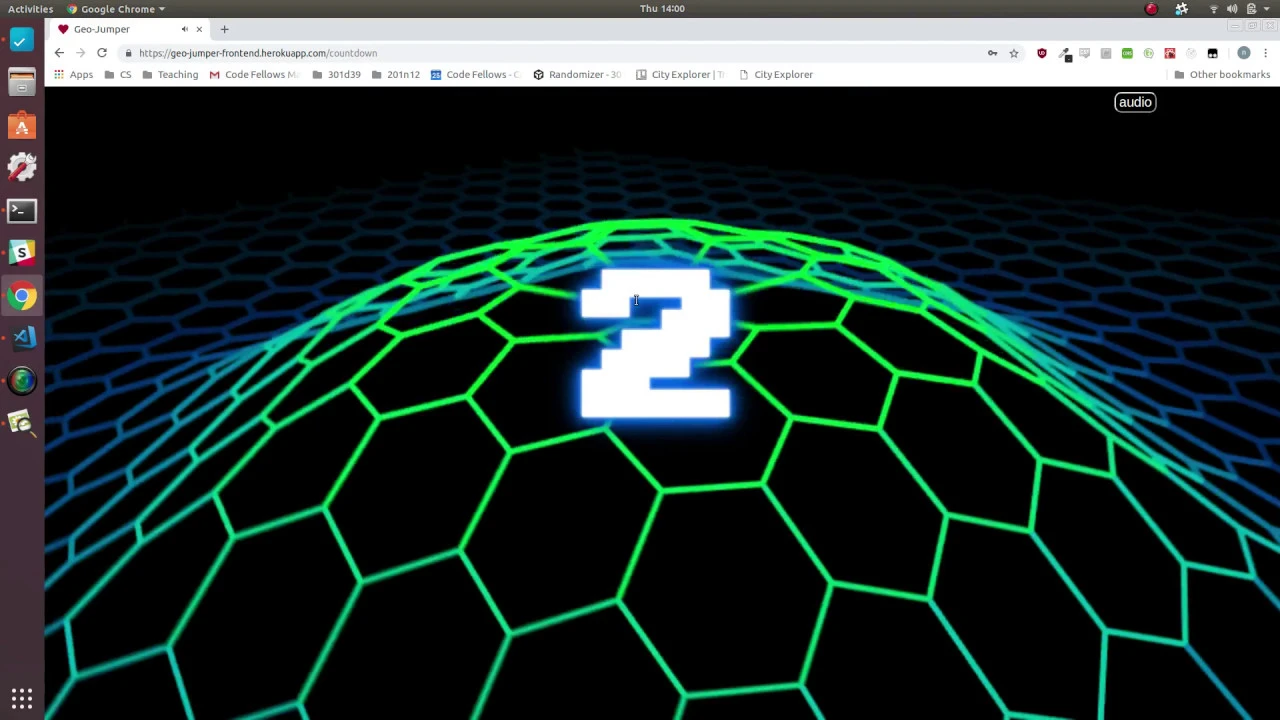Open the wrench-and-gear settings tool in dock
The image size is (1280, 720).
coord(22,168)
